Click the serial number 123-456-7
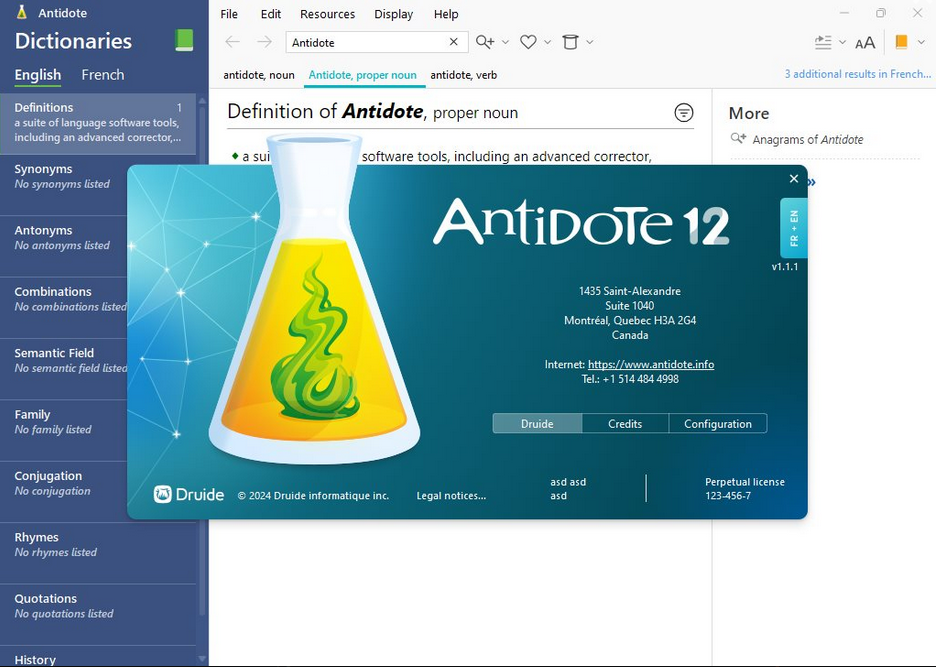Screen dimensions: 936x667 [728, 496]
